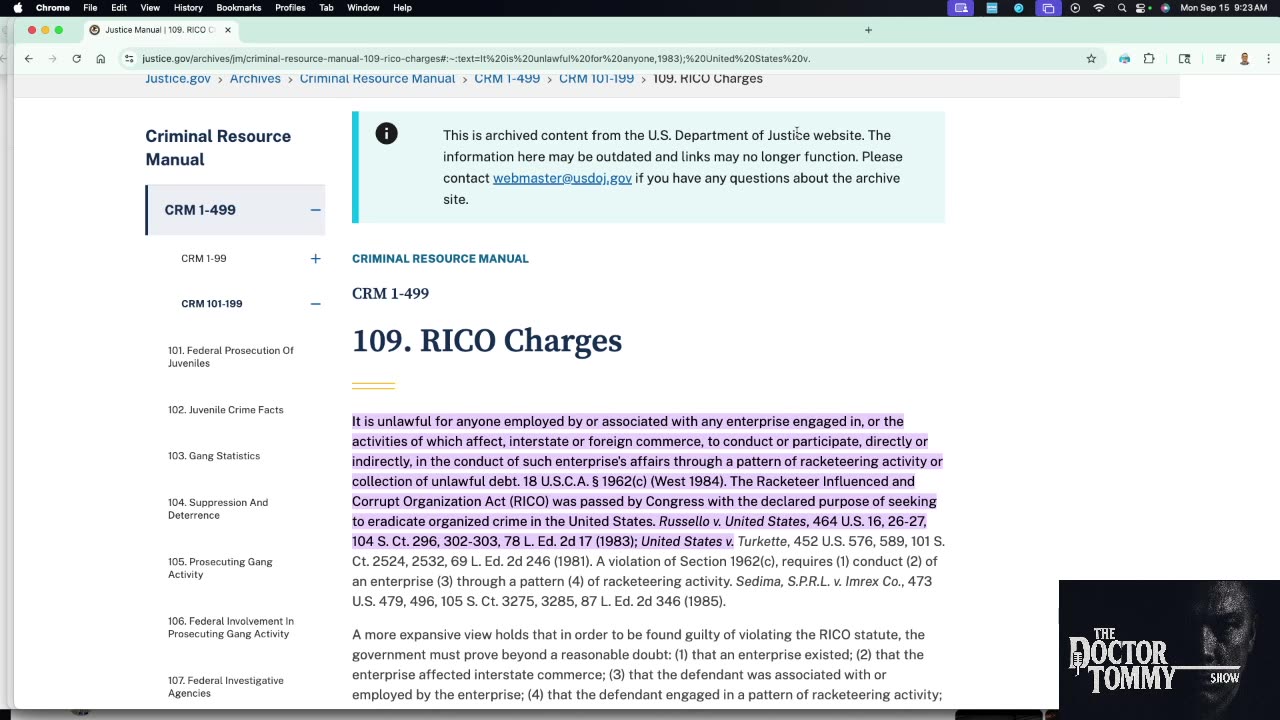Open 103. Gang Statistics
1280x720 pixels.
214,456
